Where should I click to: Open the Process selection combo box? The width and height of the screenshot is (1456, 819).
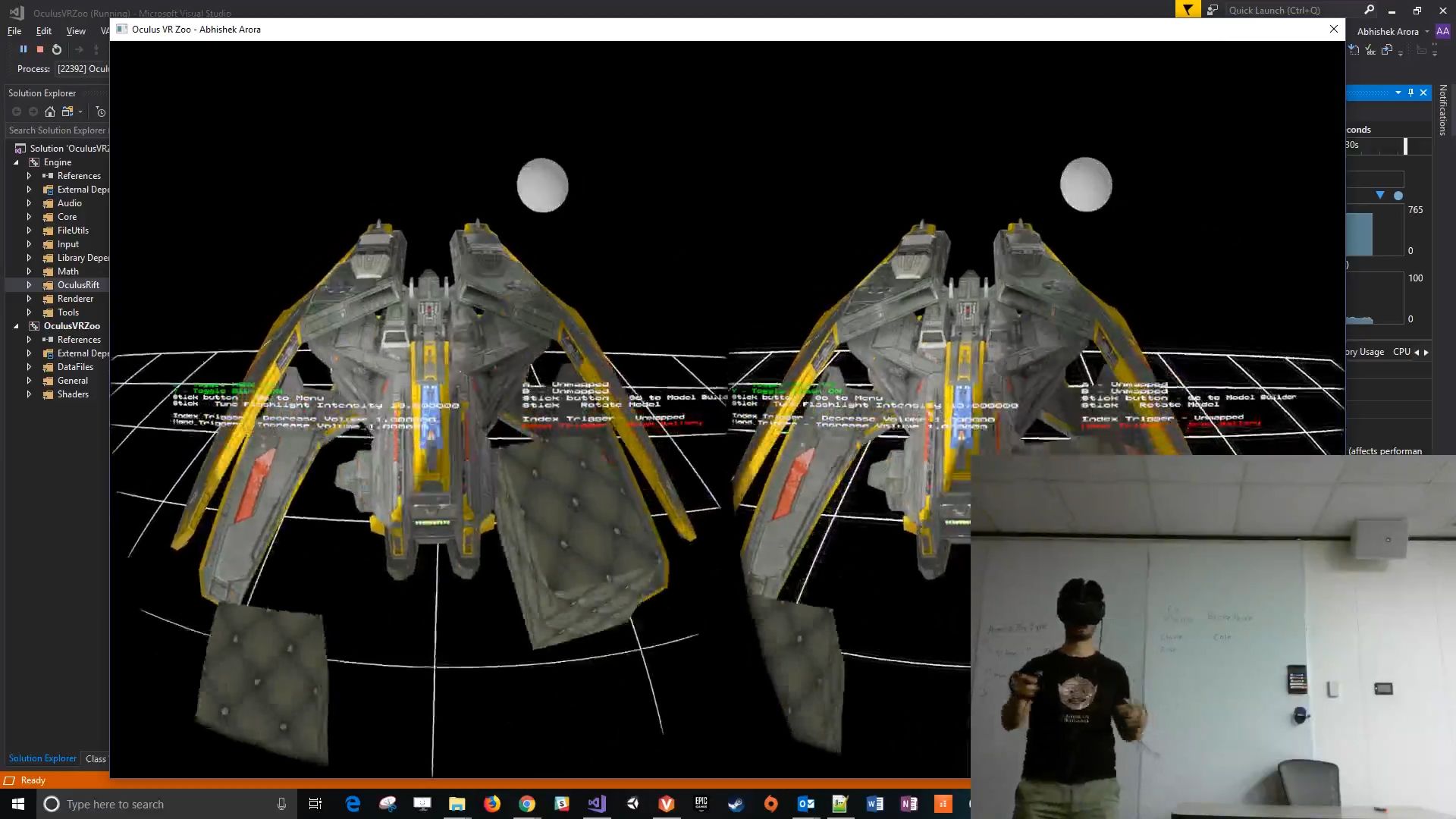pos(83,69)
